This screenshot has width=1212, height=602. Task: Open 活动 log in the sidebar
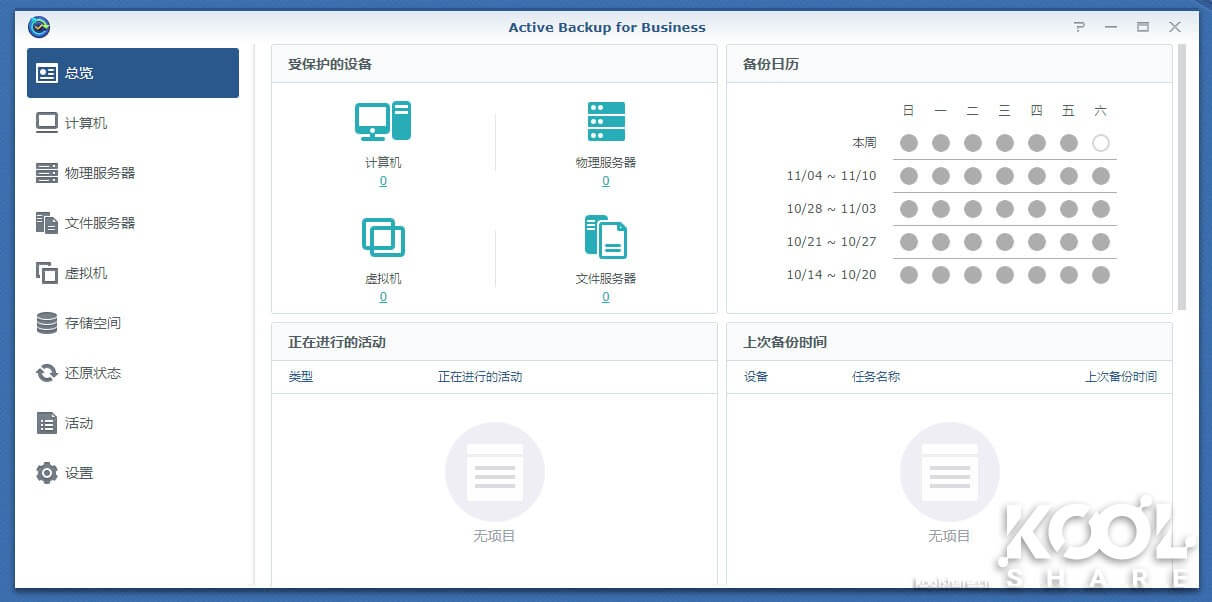[78, 423]
